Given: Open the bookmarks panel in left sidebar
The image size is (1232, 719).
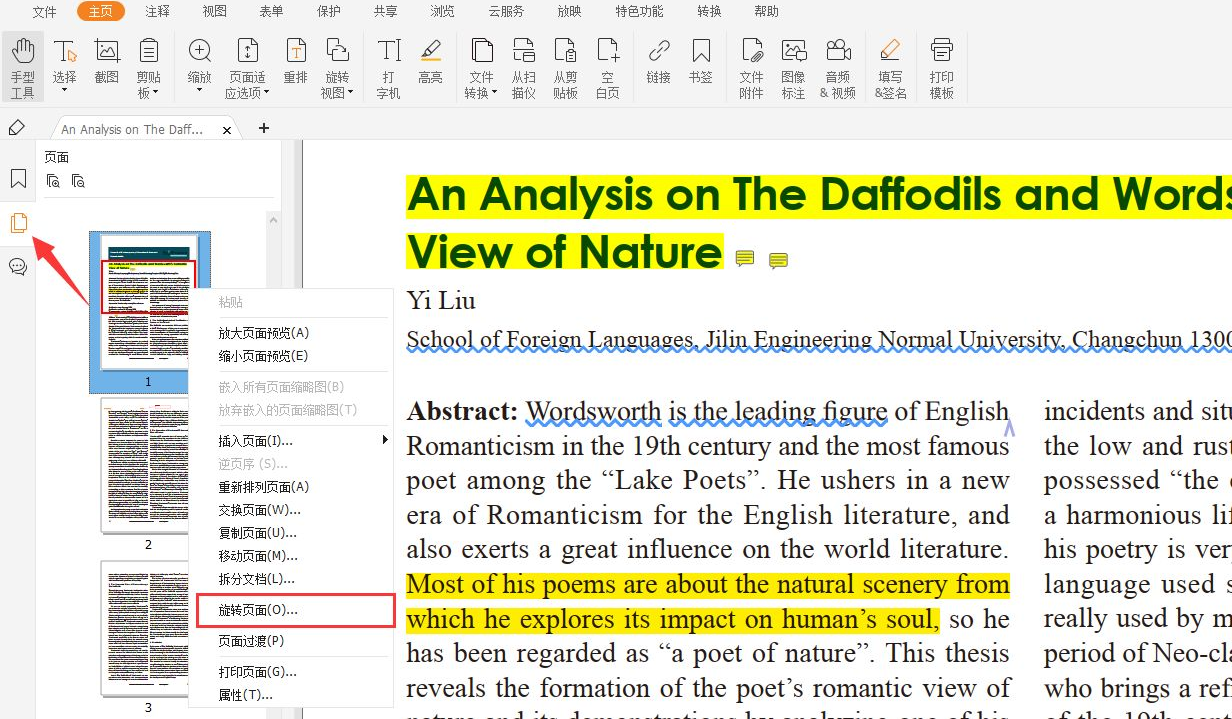Looking at the screenshot, I should [18, 179].
